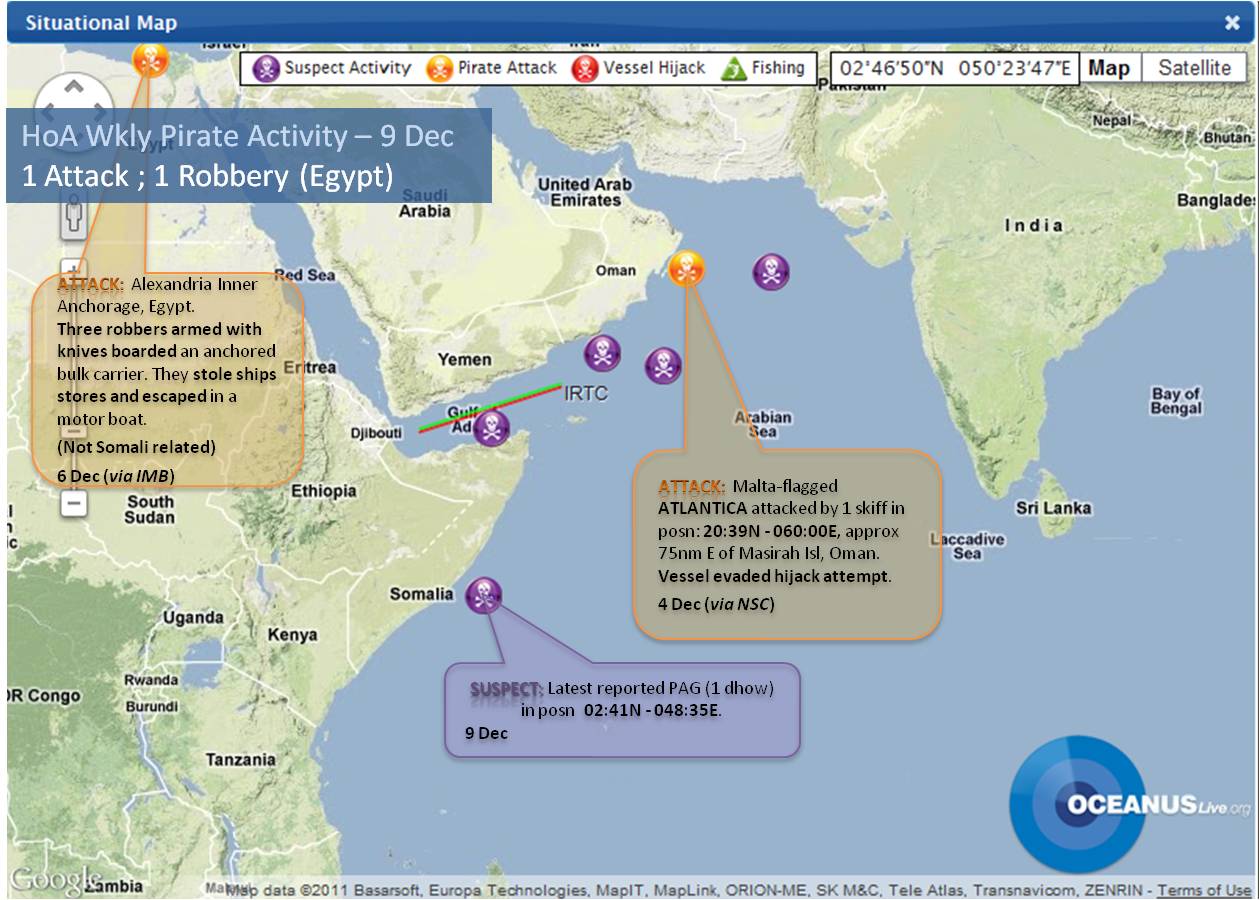
Task: Click the "Vessel Hijack" legend label
Action: (x=654, y=68)
